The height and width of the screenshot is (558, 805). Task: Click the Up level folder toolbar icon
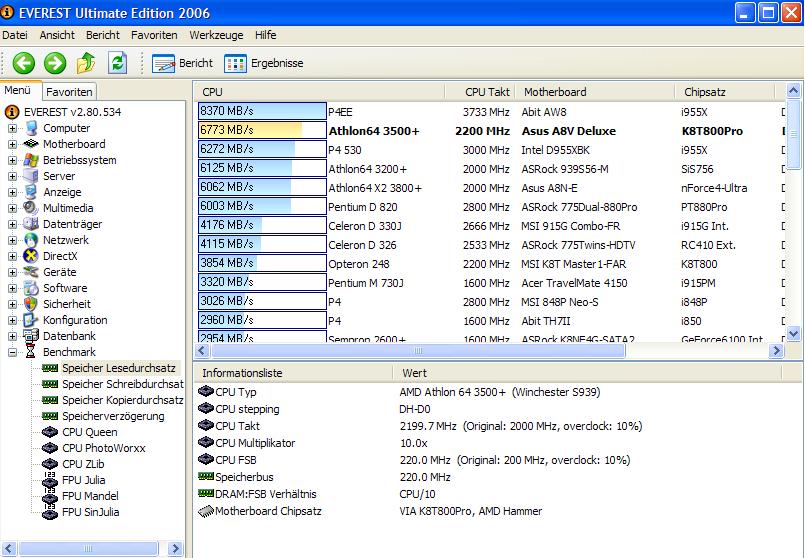click(86, 63)
